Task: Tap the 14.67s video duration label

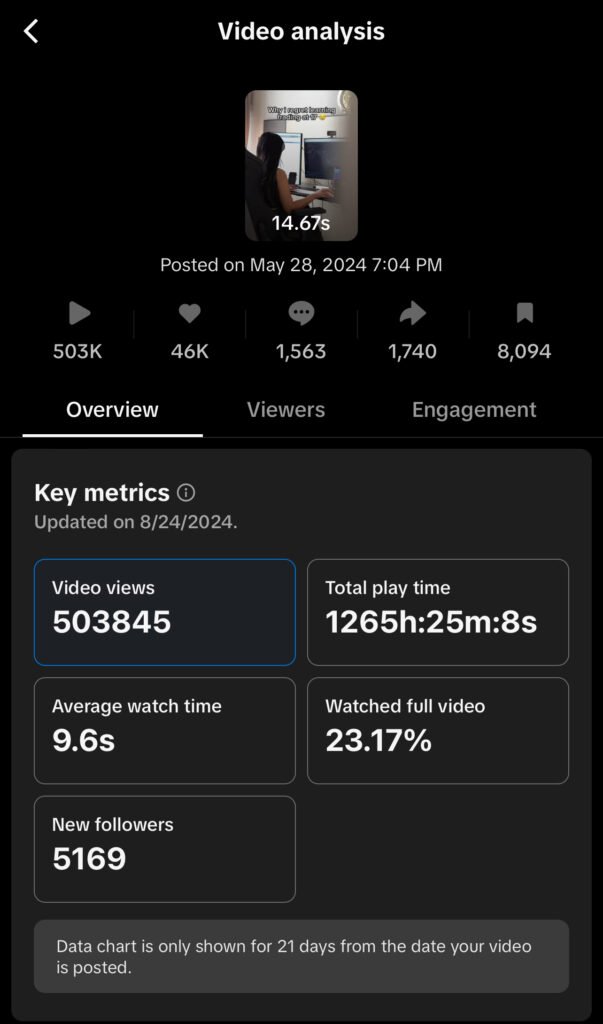Action: pyautogui.click(x=301, y=223)
